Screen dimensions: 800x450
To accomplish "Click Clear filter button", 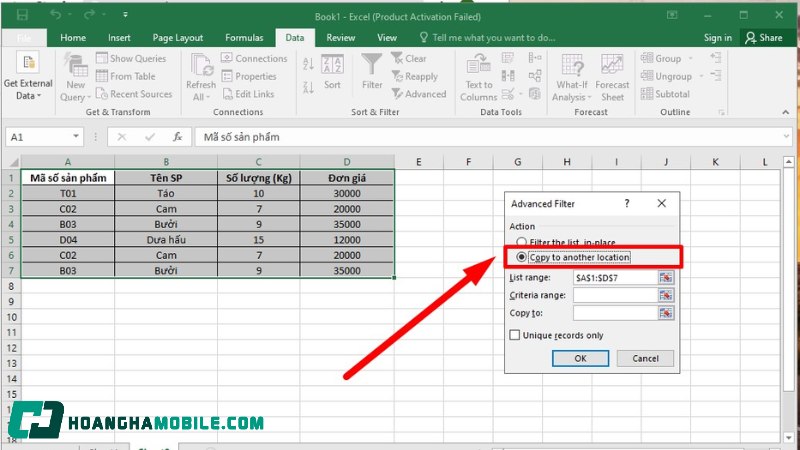I will tap(409, 58).
